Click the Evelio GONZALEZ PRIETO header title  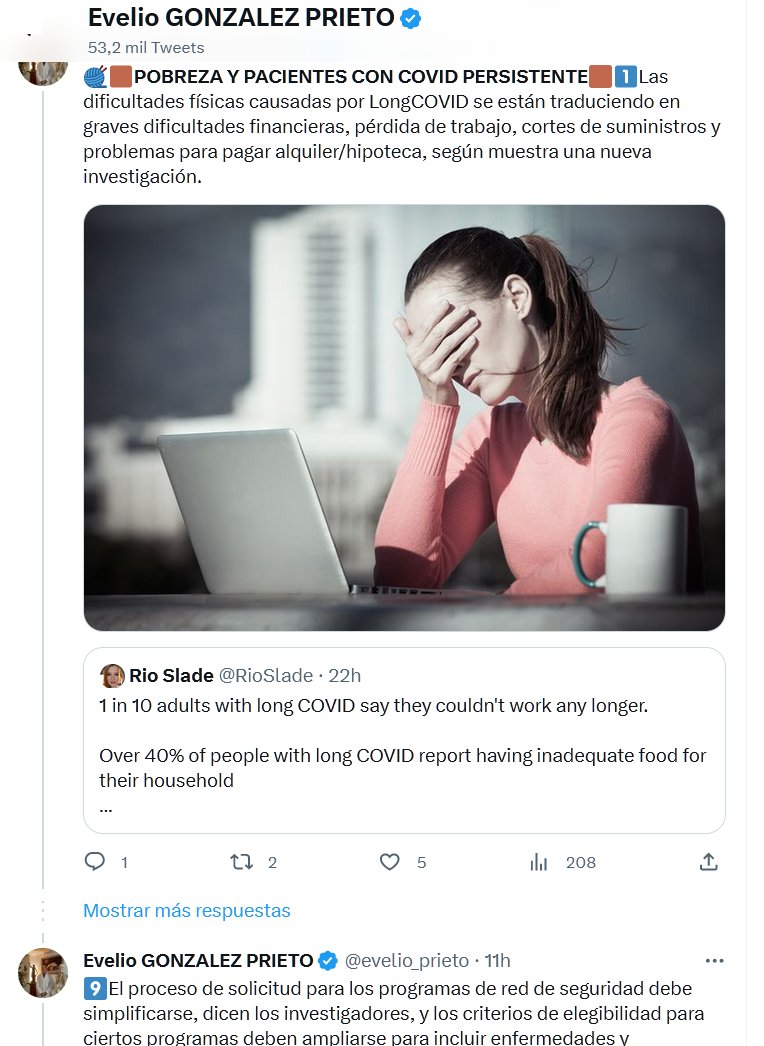tap(242, 17)
